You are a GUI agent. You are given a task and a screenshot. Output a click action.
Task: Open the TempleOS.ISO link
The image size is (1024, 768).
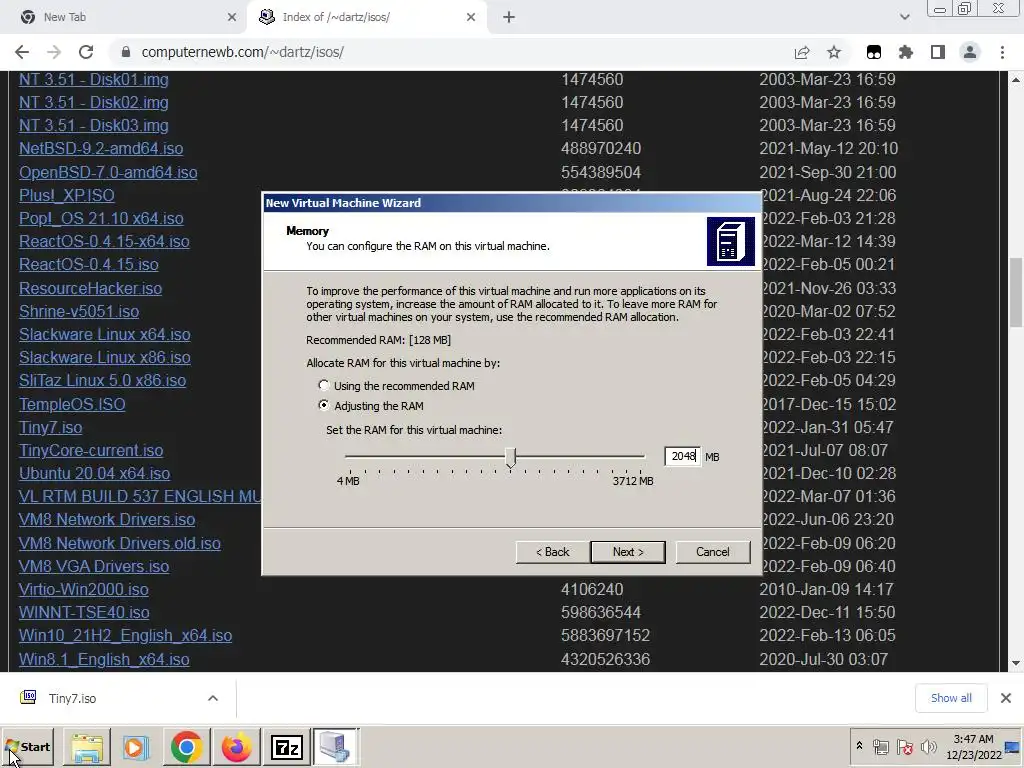(x=72, y=404)
